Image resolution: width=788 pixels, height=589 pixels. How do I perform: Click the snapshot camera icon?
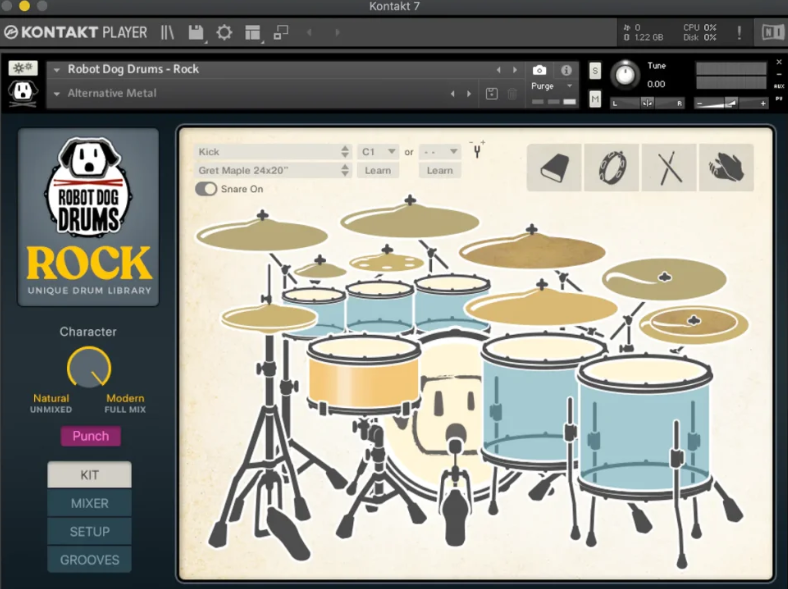point(539,70)
